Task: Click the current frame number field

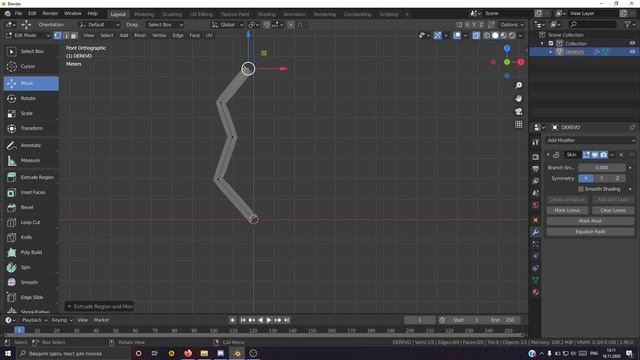Action: point(420,320)
